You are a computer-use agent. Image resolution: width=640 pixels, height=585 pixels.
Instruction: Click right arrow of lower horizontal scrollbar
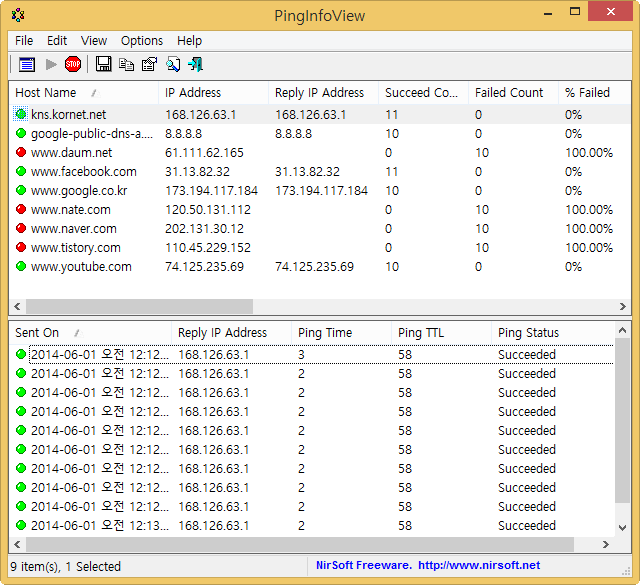[606, 544]
